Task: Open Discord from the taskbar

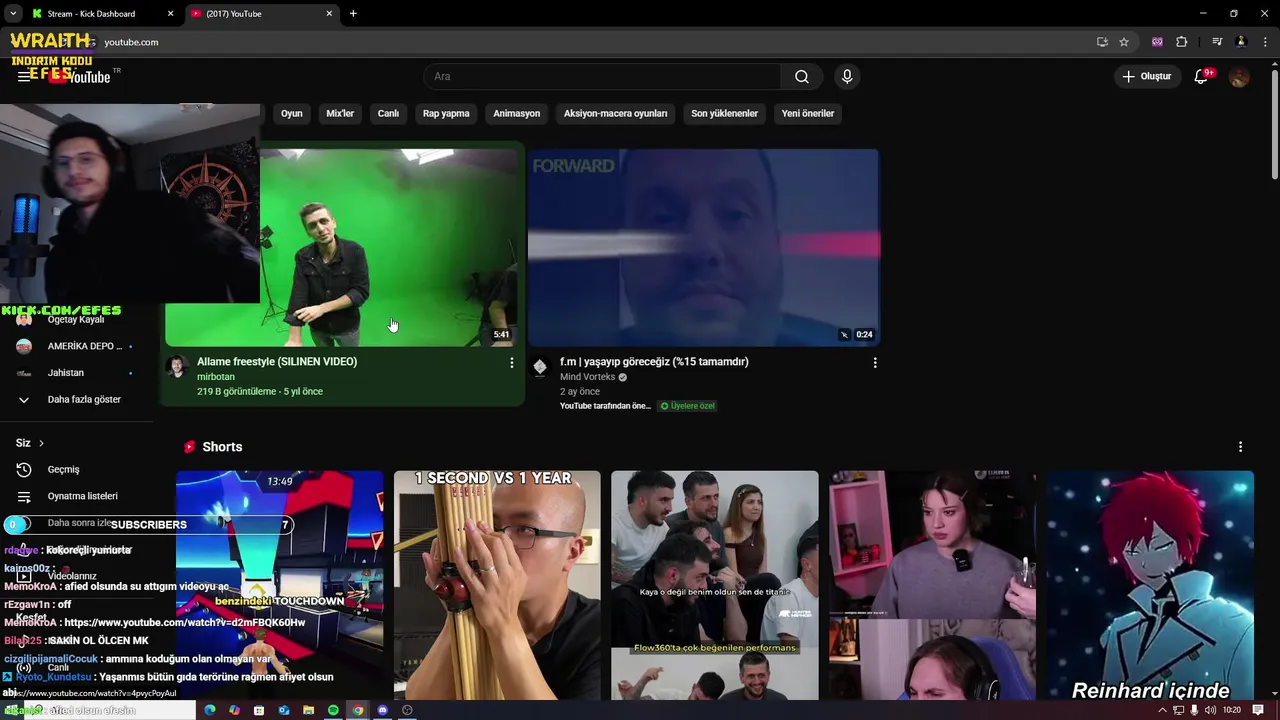Action: 382,710
